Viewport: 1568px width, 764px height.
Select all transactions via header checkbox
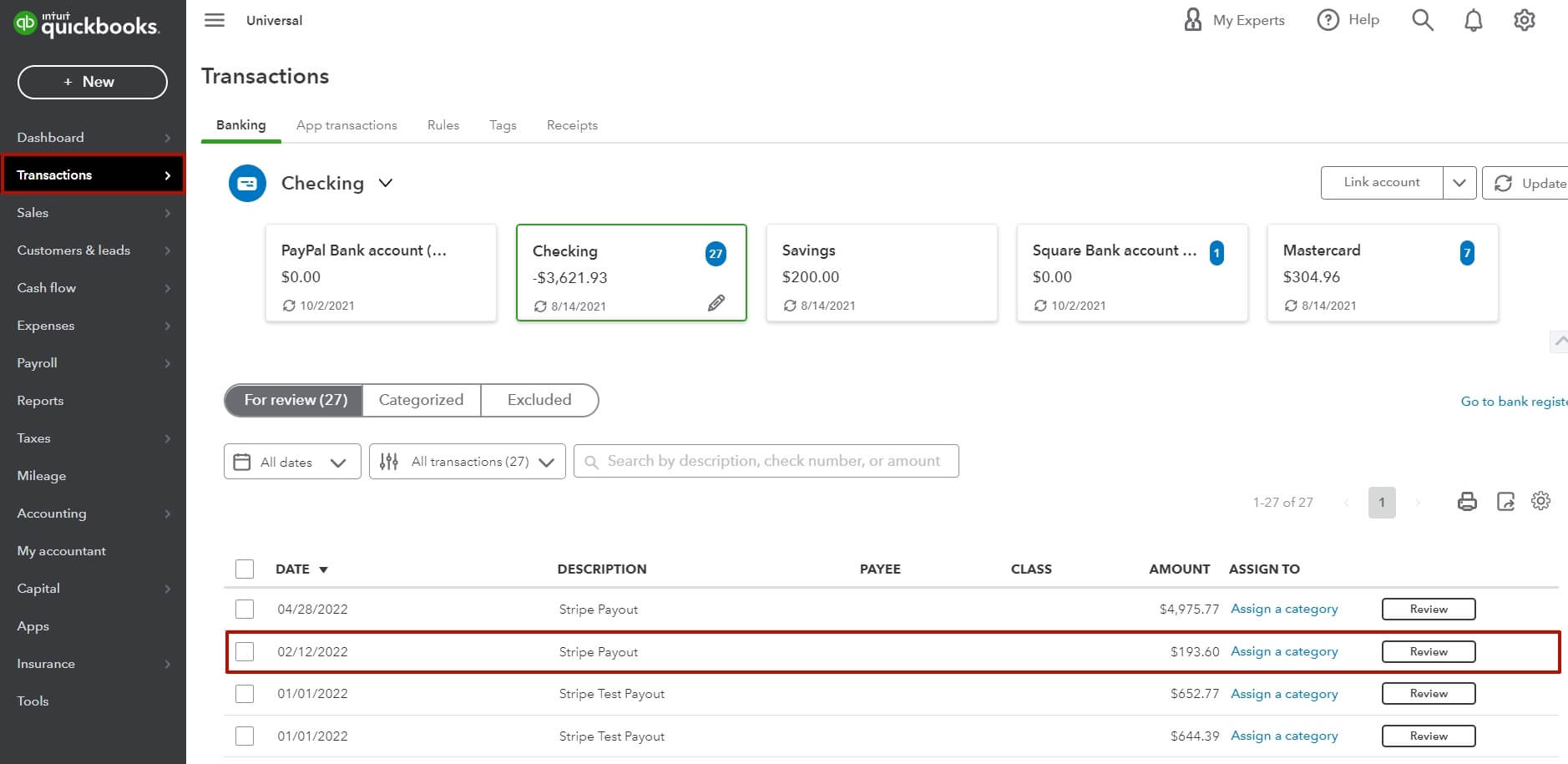(244, 569)
